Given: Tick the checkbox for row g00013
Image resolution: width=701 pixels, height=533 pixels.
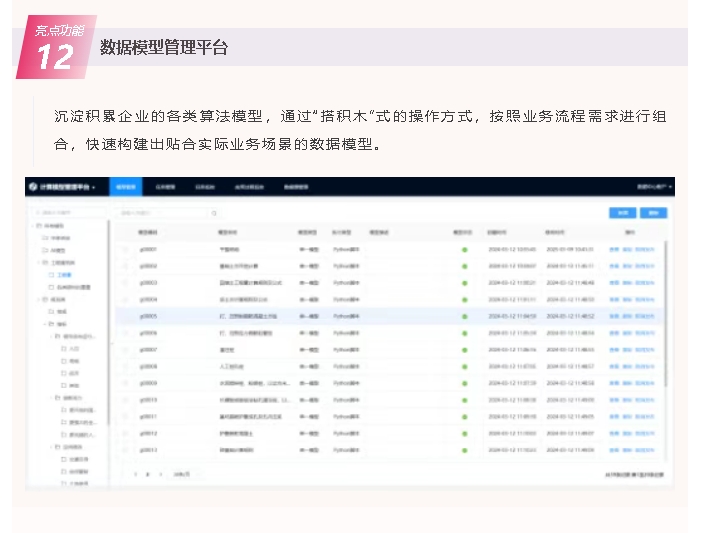Looking at the screenshot, I should (x=126, y=449).
